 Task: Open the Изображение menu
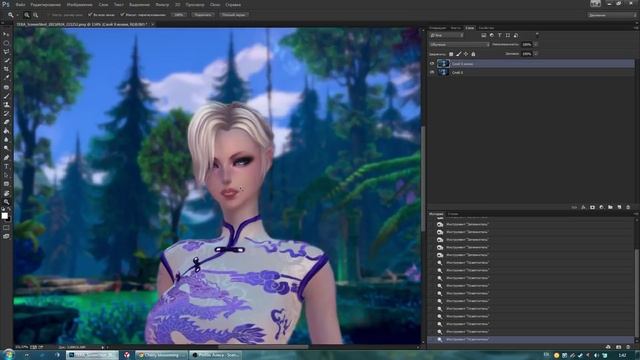(x=79, y=5)
